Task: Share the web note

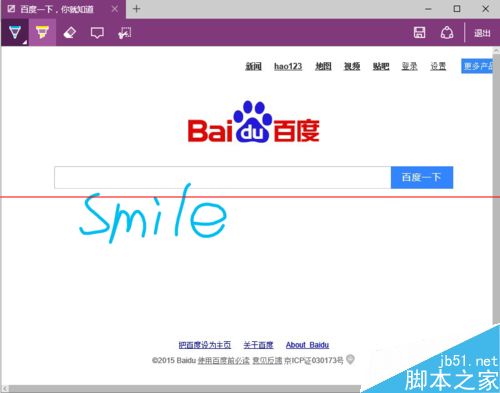Action: tap(447, 33)
